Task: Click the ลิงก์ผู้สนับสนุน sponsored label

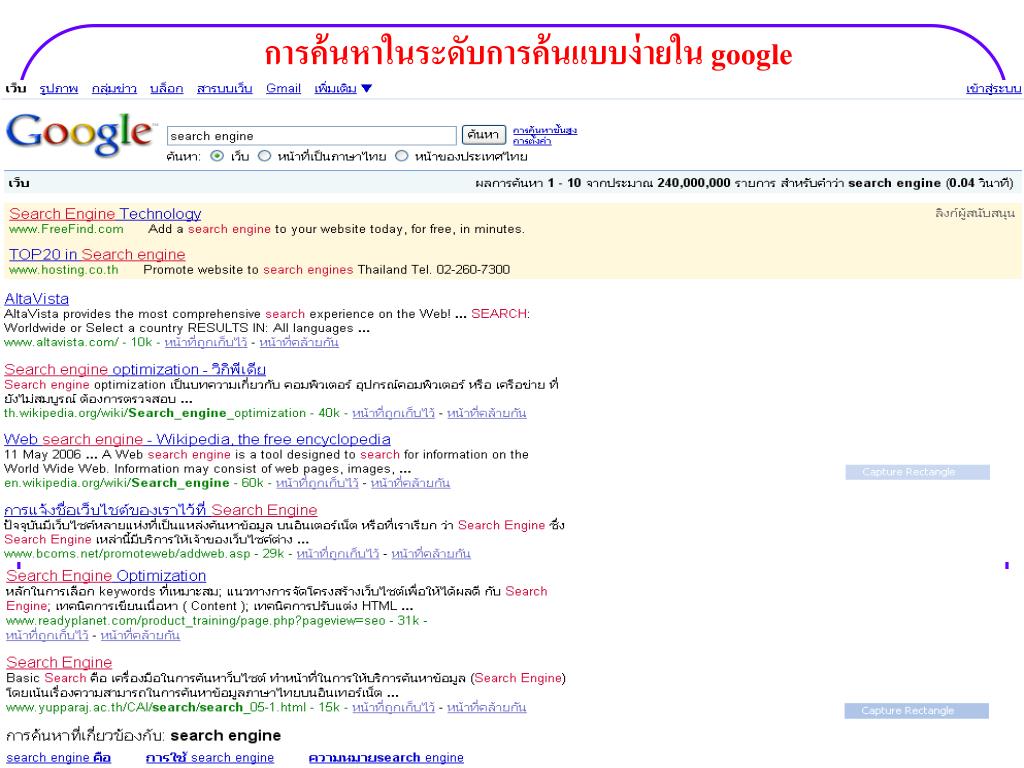Action: click(x=975, y=213)
